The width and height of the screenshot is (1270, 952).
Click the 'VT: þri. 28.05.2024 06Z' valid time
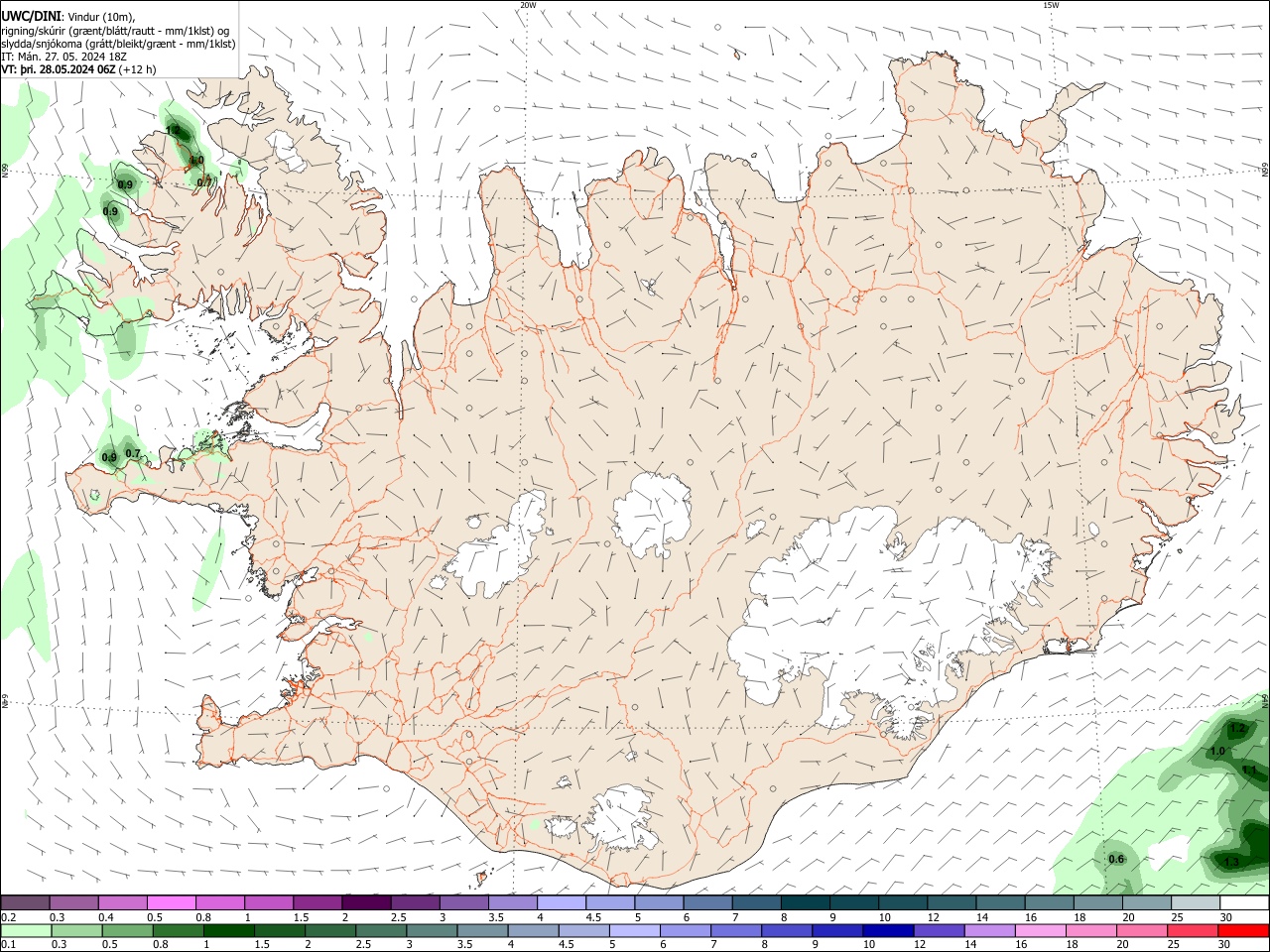pos(59,69)
